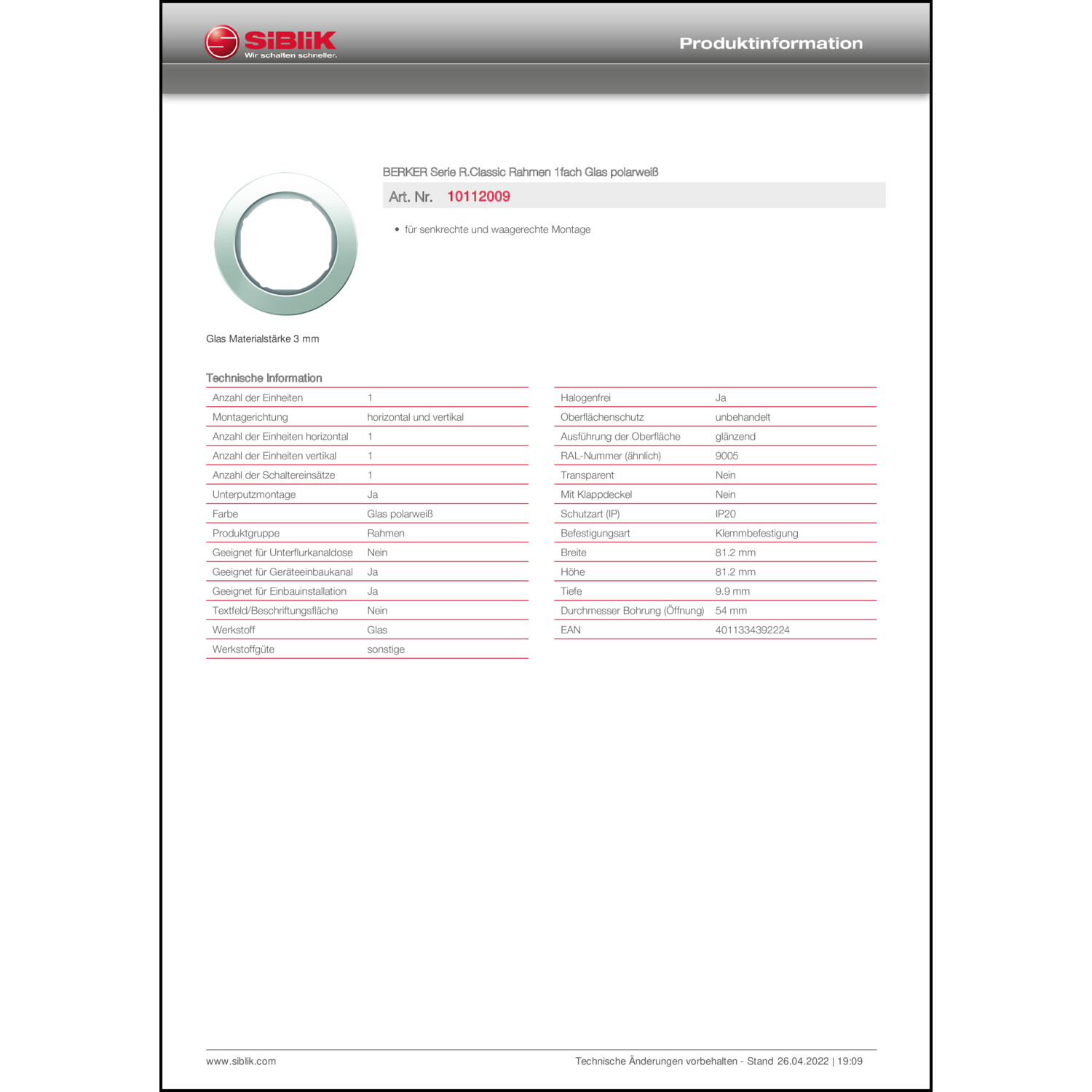Click the www.siblik.com footer link
1092x1092 pixels.
[x=241, y=1061]
